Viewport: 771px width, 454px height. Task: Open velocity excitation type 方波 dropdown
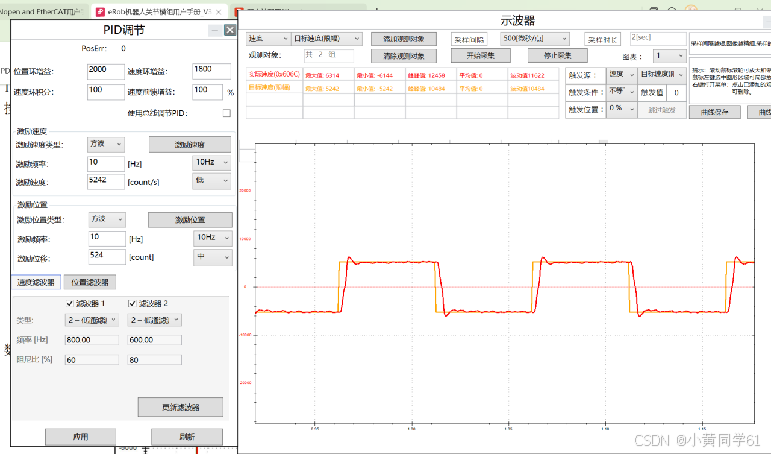pos(106,144)
